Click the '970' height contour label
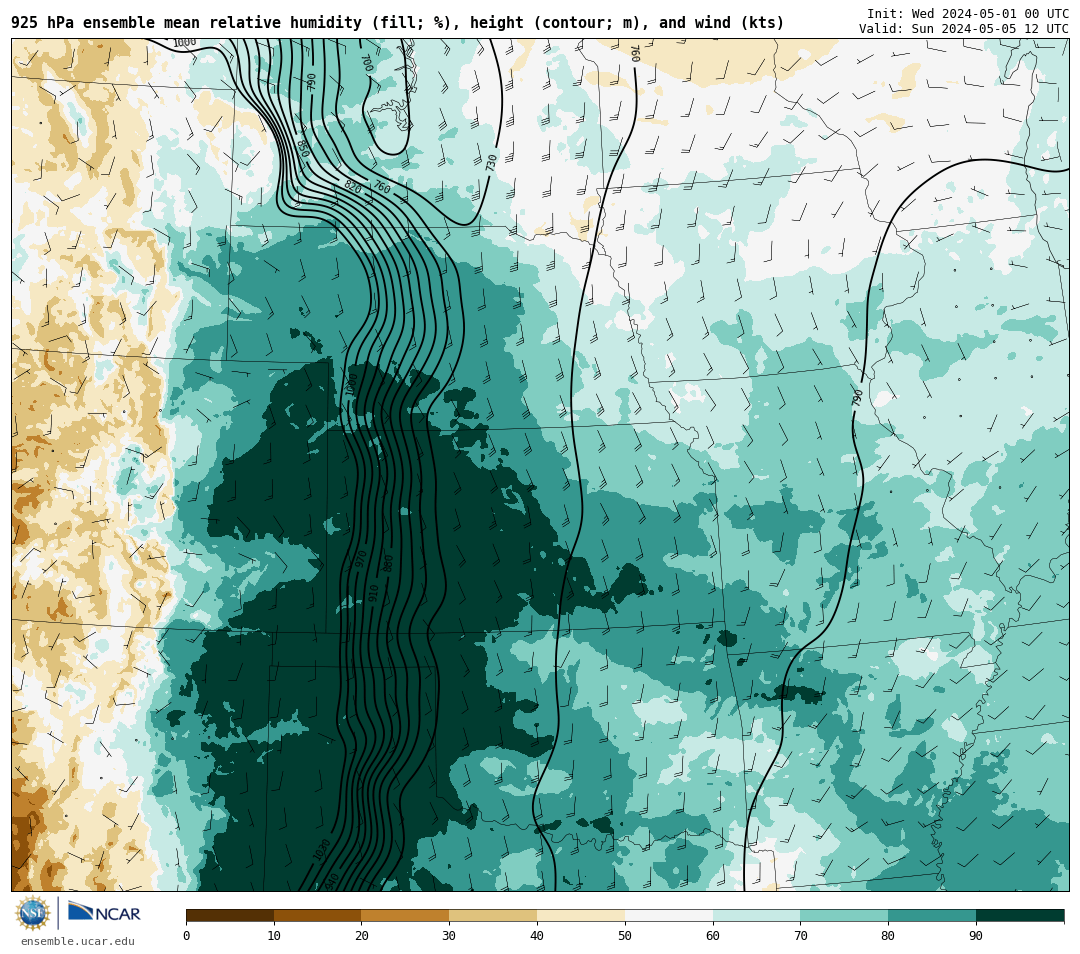Viewport: 1080px width, 954px height. (360, 559)
